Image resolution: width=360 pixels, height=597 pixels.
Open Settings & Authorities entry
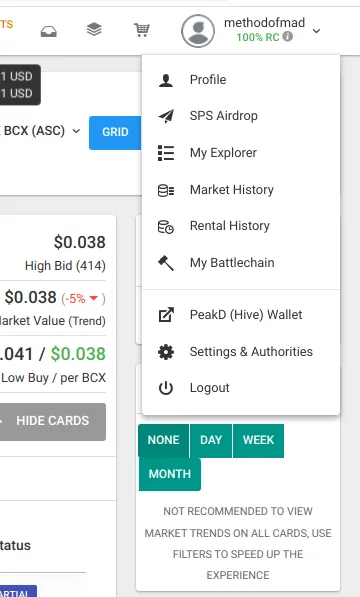click(241, 352)
